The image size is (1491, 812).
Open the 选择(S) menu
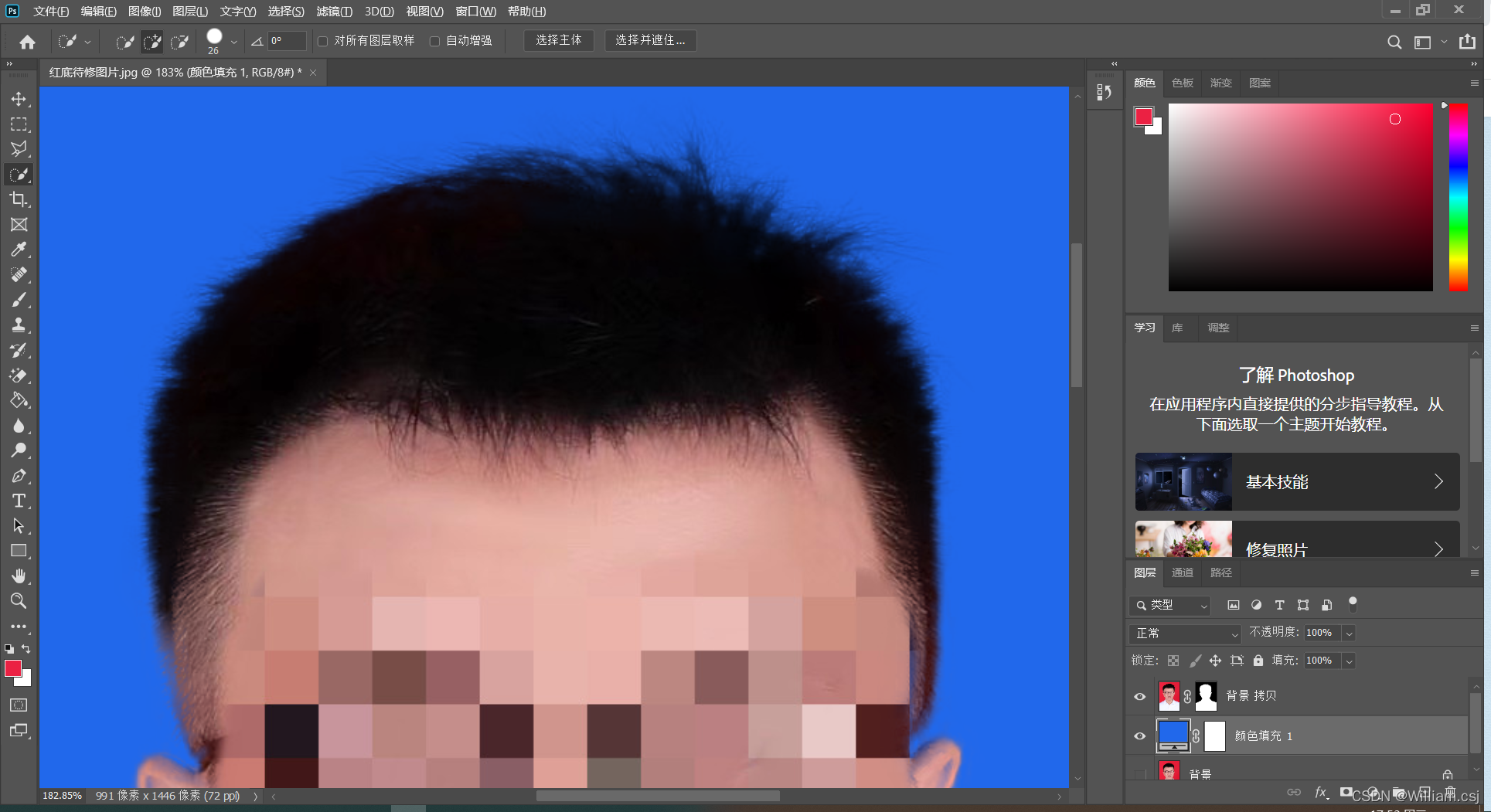tap(286, 11)
